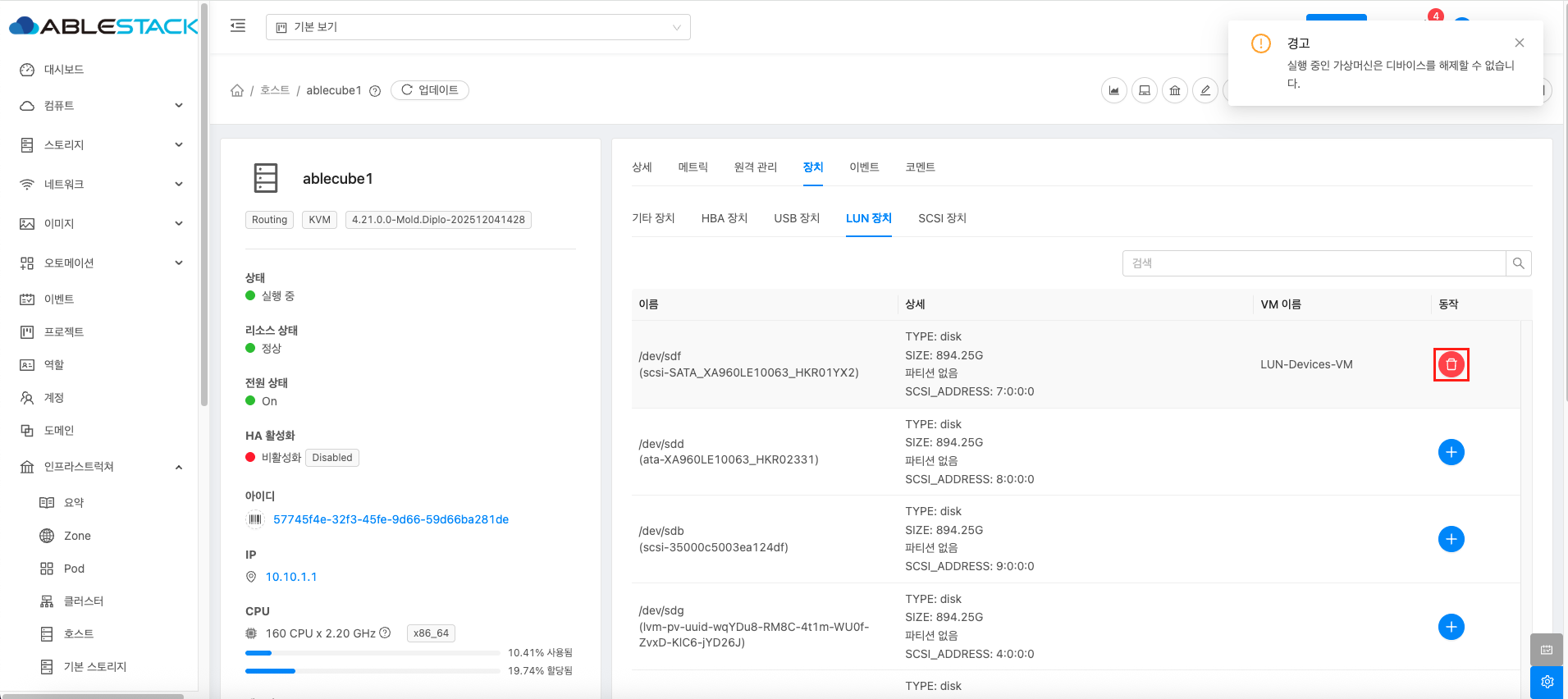
Task: Click the pencil edit icon button
Action: pyautogui.click(x=1205, y=90)
